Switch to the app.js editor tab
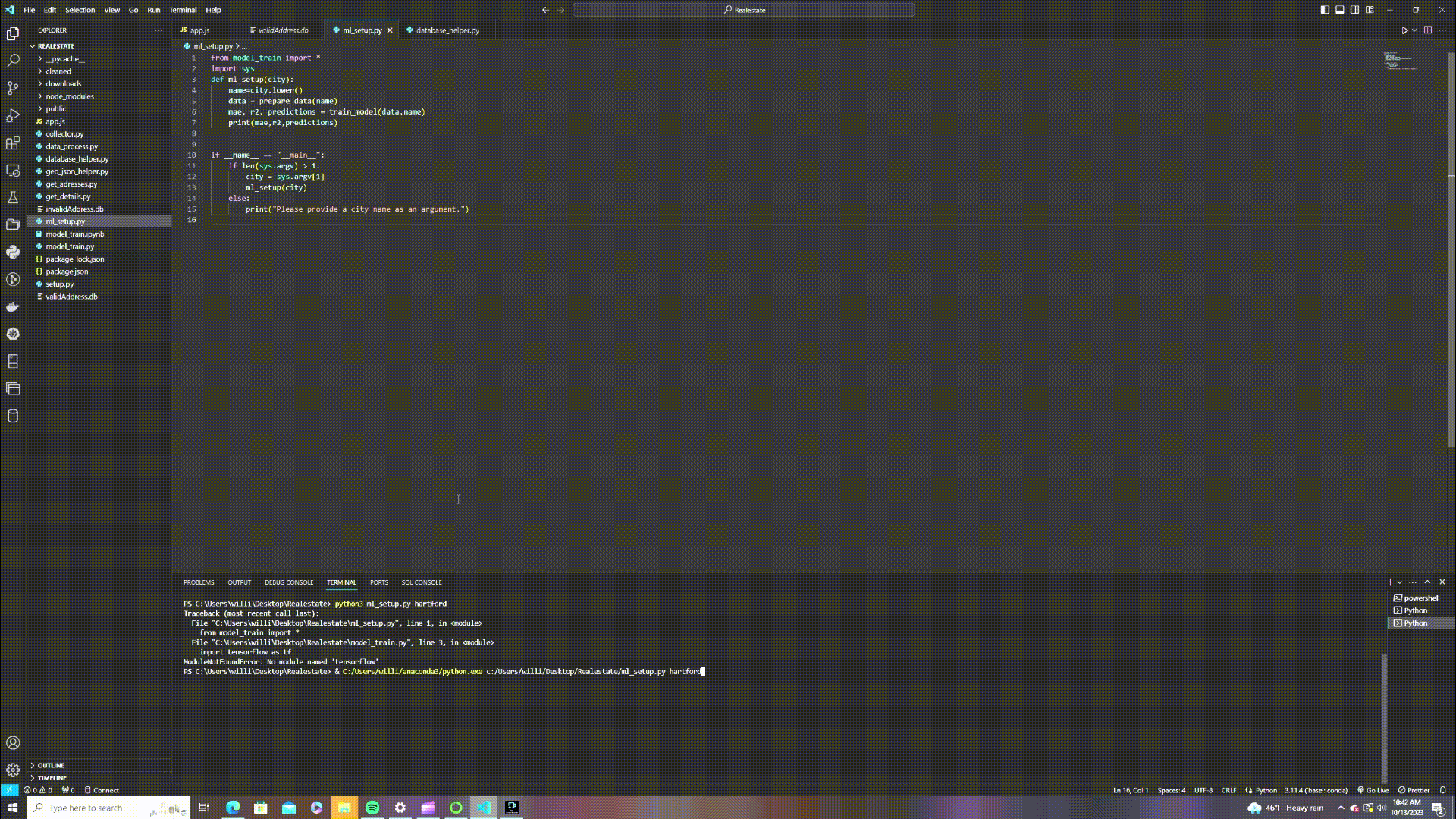The image size is (1456, 819). click(x=199, y=30)
